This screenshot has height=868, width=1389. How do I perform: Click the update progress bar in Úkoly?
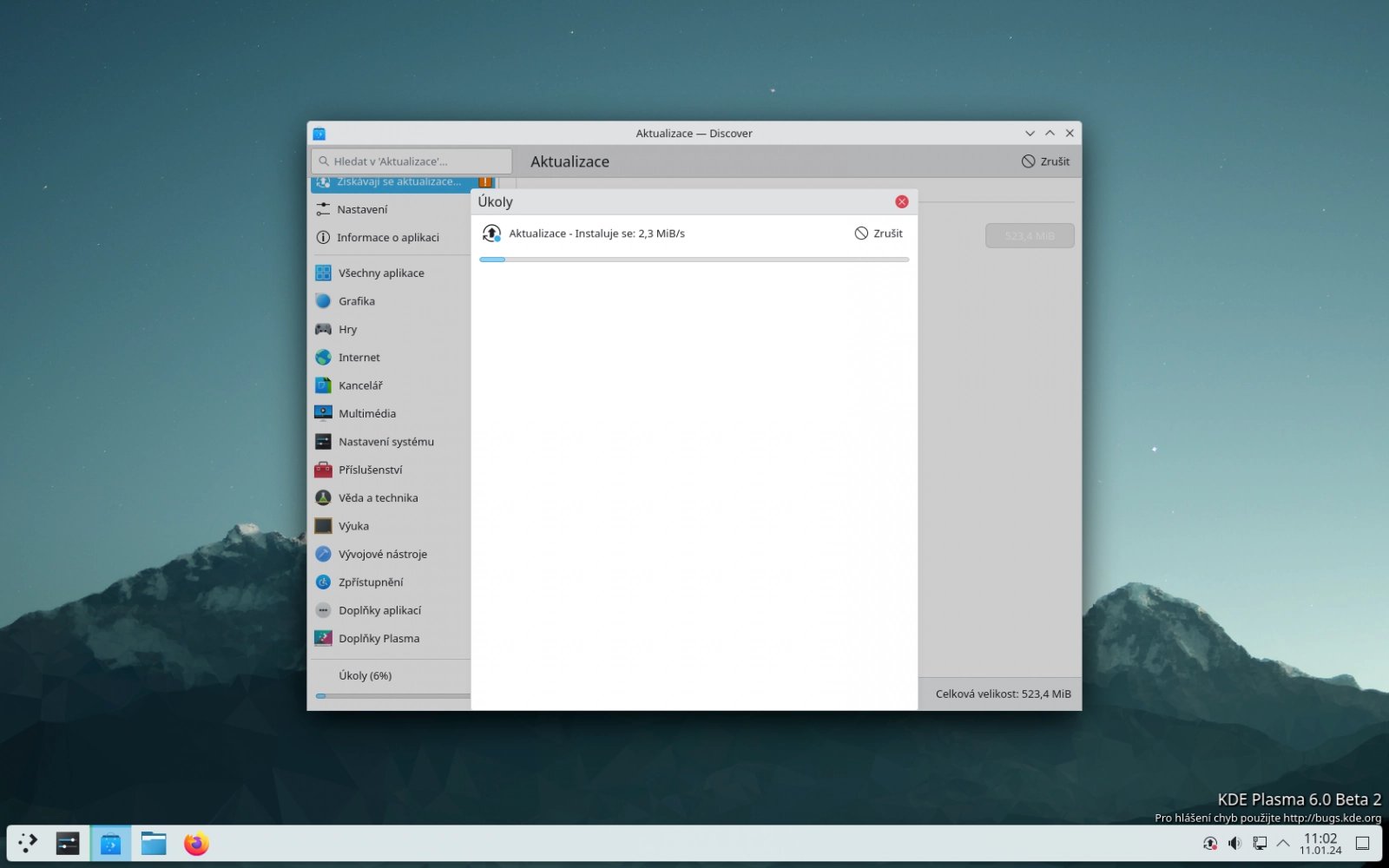coord(694,260)
